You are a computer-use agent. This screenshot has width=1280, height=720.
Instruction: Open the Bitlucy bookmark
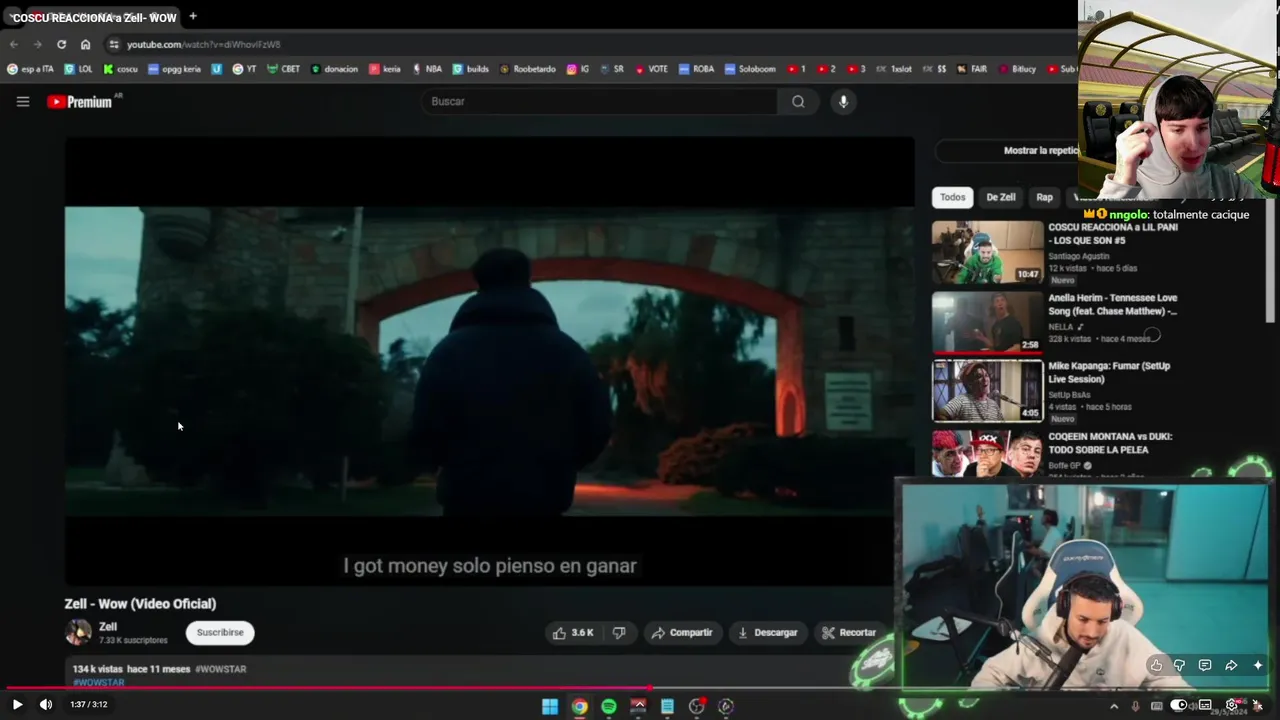pyautogui.click(x=1017, y=69)
